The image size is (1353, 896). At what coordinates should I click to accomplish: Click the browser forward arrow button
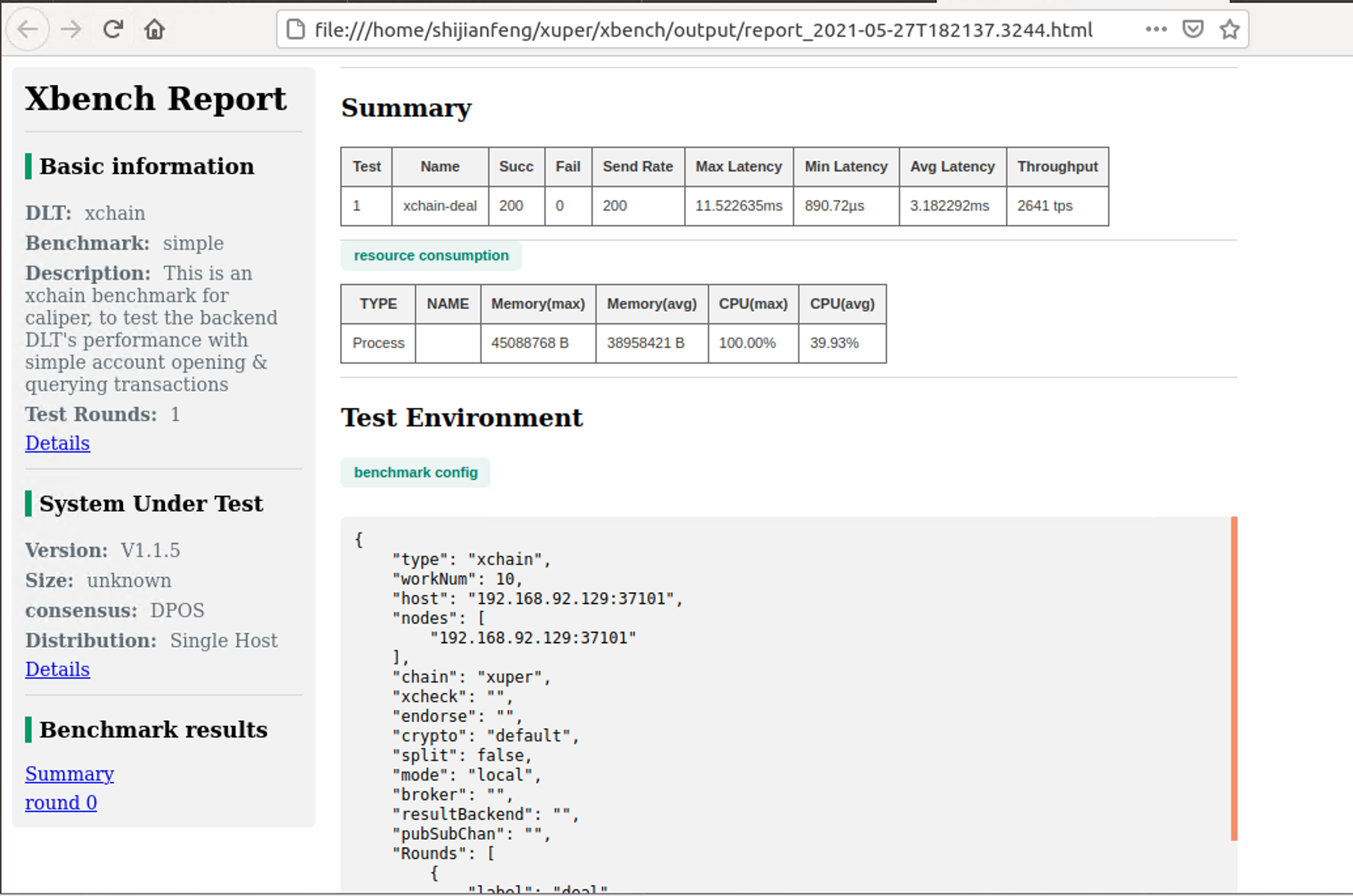tap(71, 29)
